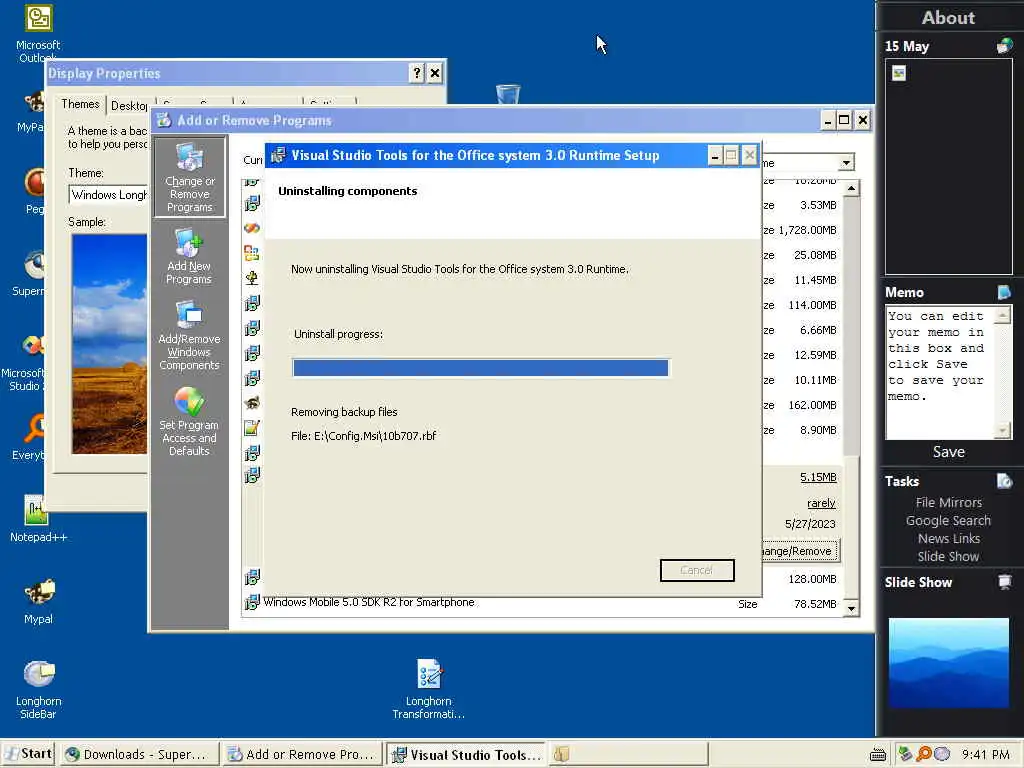Click the Slide Show panel icon
Screen dimensions: 1024x768
1004,582
